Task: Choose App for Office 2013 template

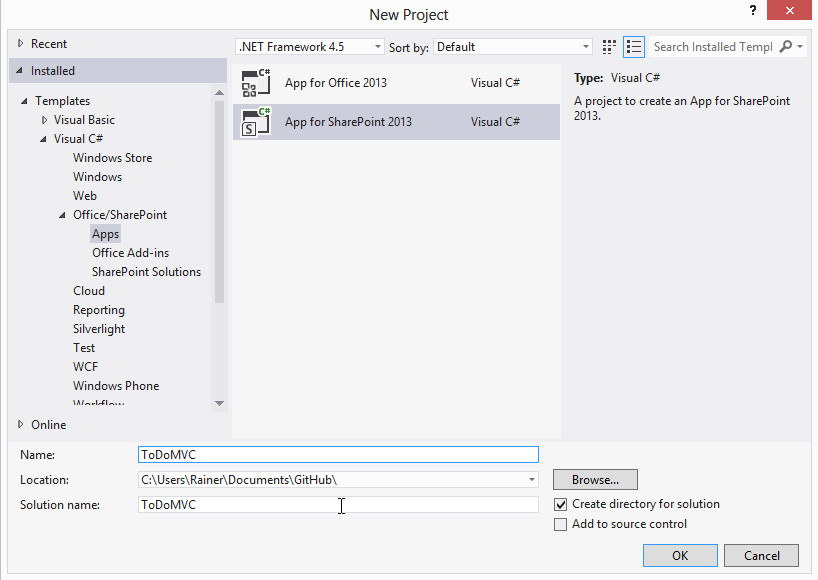Action: pos(396,83)
